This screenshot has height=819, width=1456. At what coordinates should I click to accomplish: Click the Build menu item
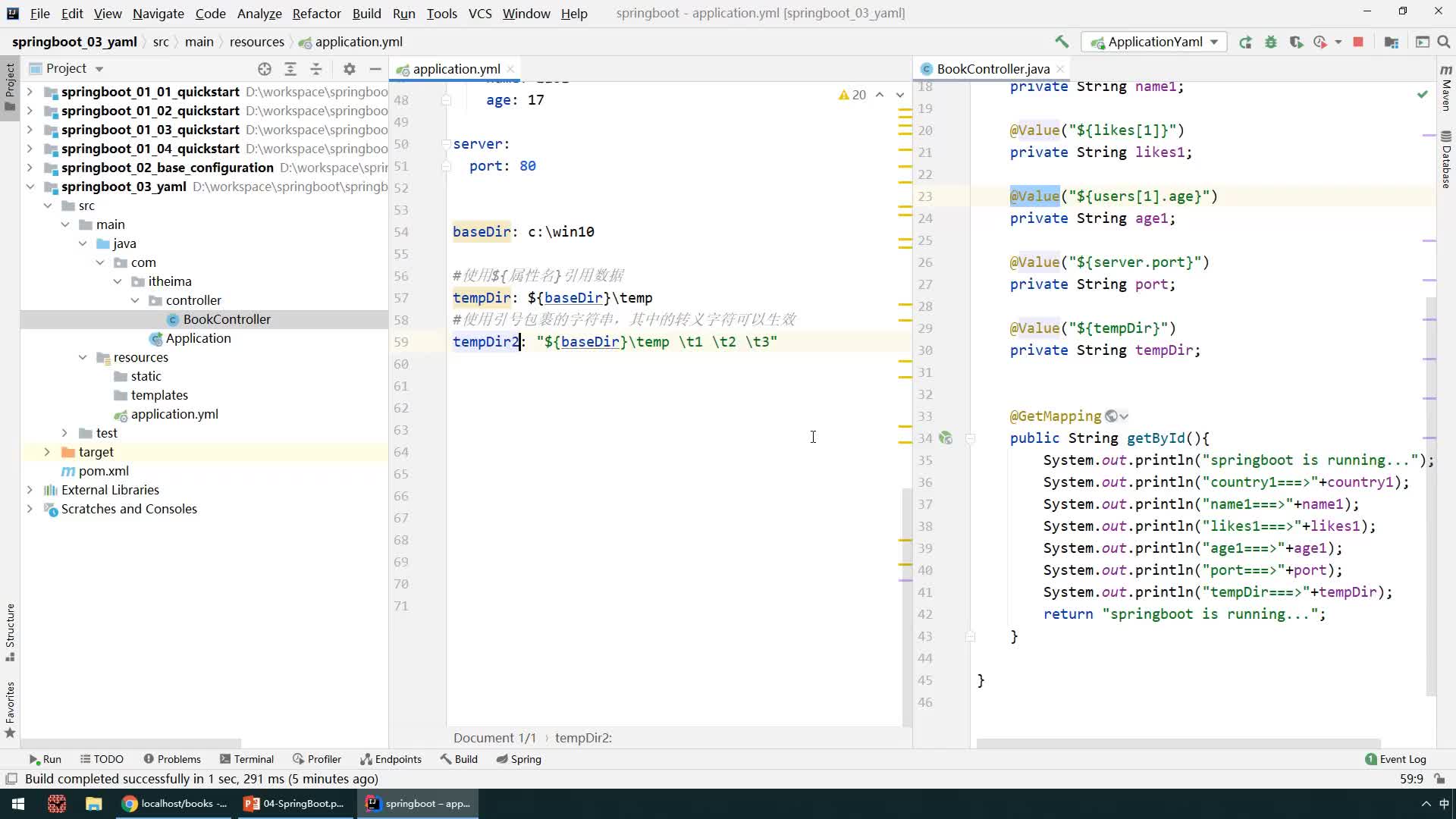367,13
